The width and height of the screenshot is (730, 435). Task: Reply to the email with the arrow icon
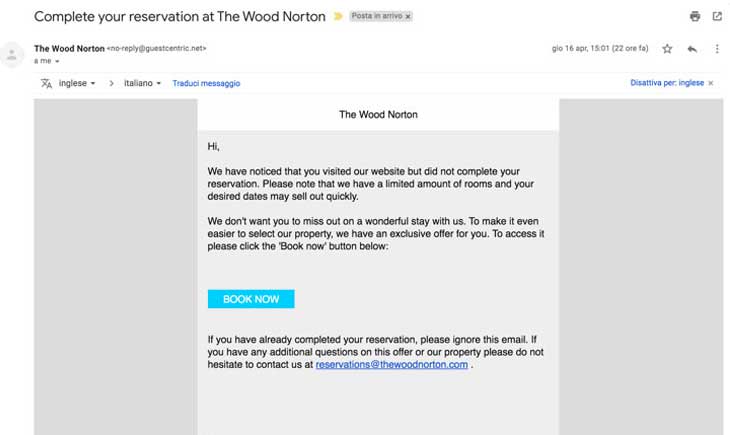692,48
